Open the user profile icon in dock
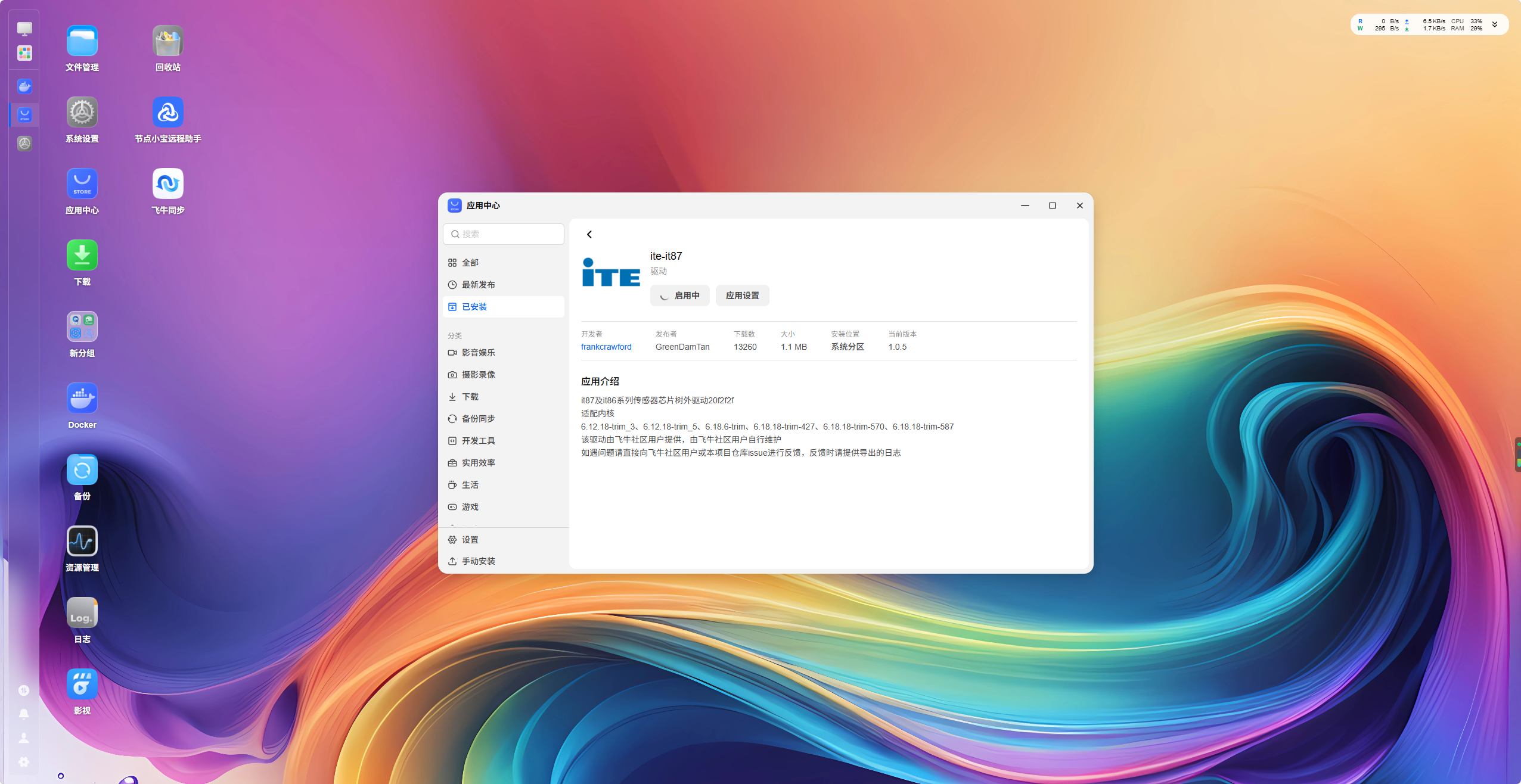Viewport: 1521px width, 784px height. (x=24, y=738)
